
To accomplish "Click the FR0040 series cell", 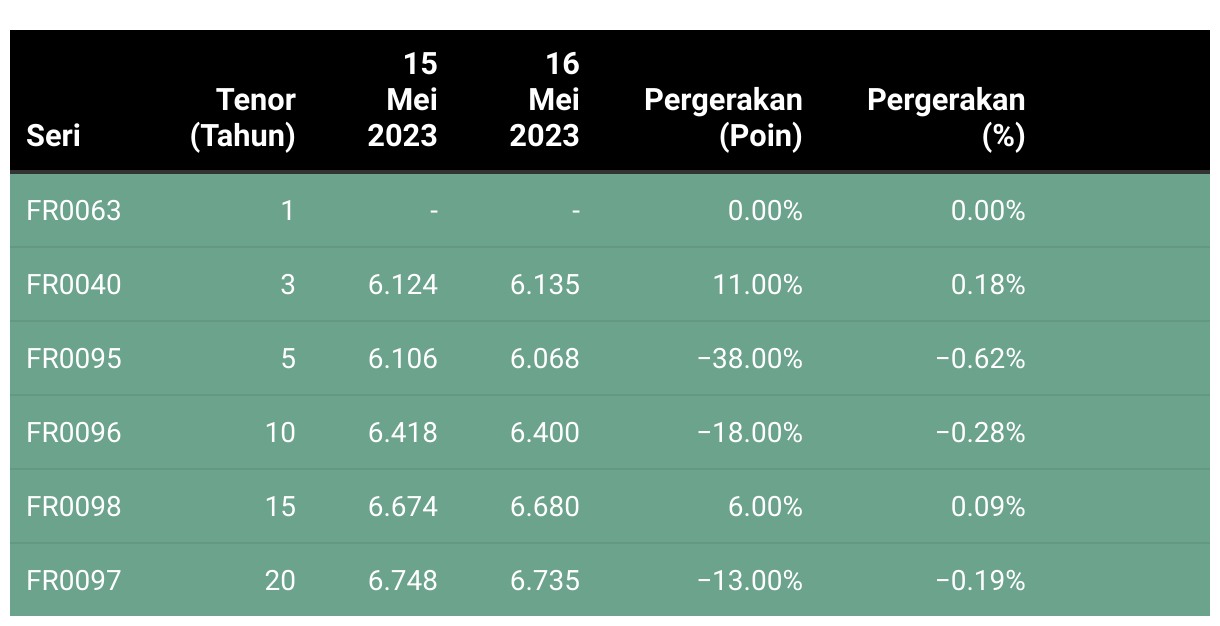I will (74, 285).
